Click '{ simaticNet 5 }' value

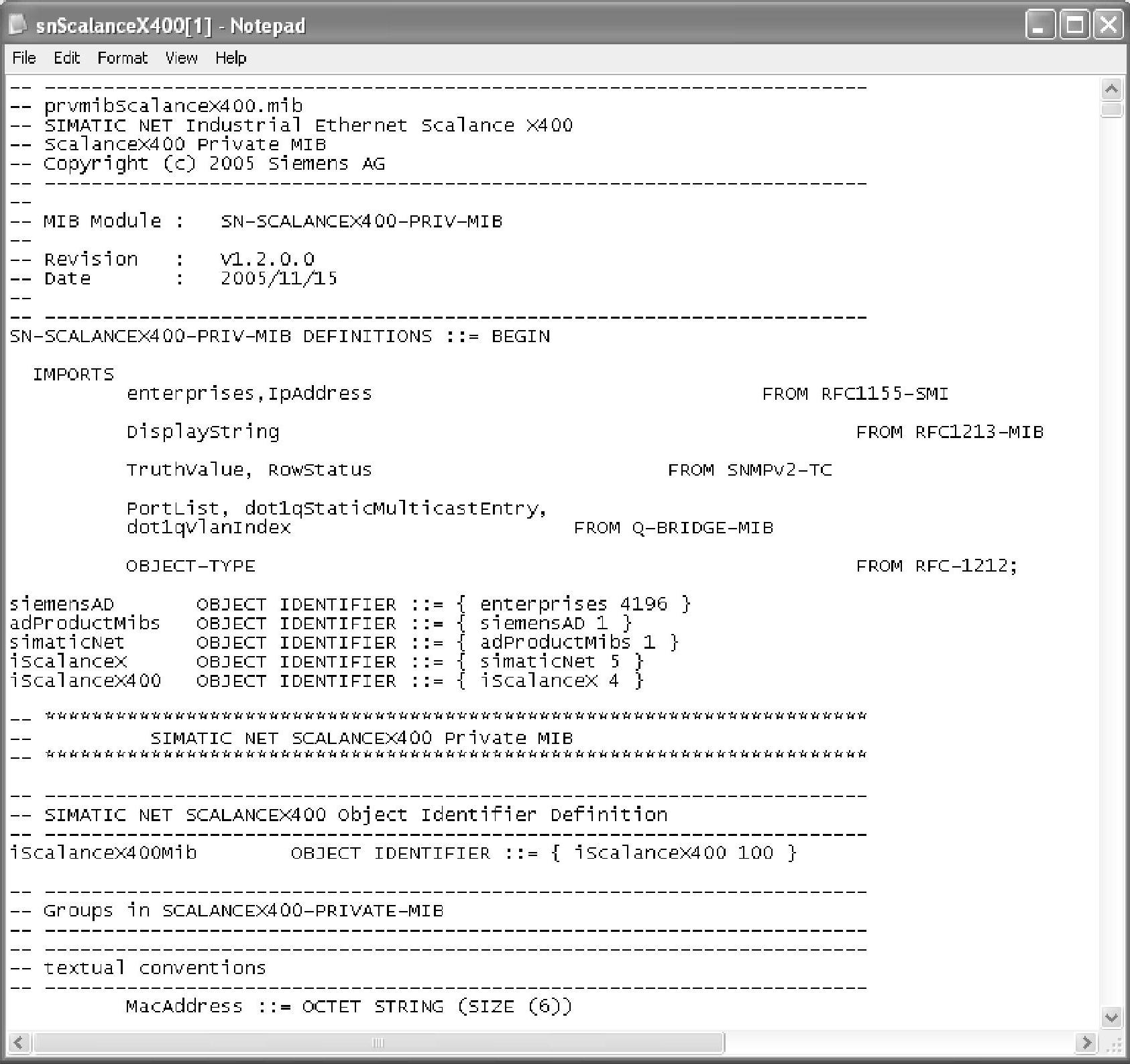tap(551, 661)
